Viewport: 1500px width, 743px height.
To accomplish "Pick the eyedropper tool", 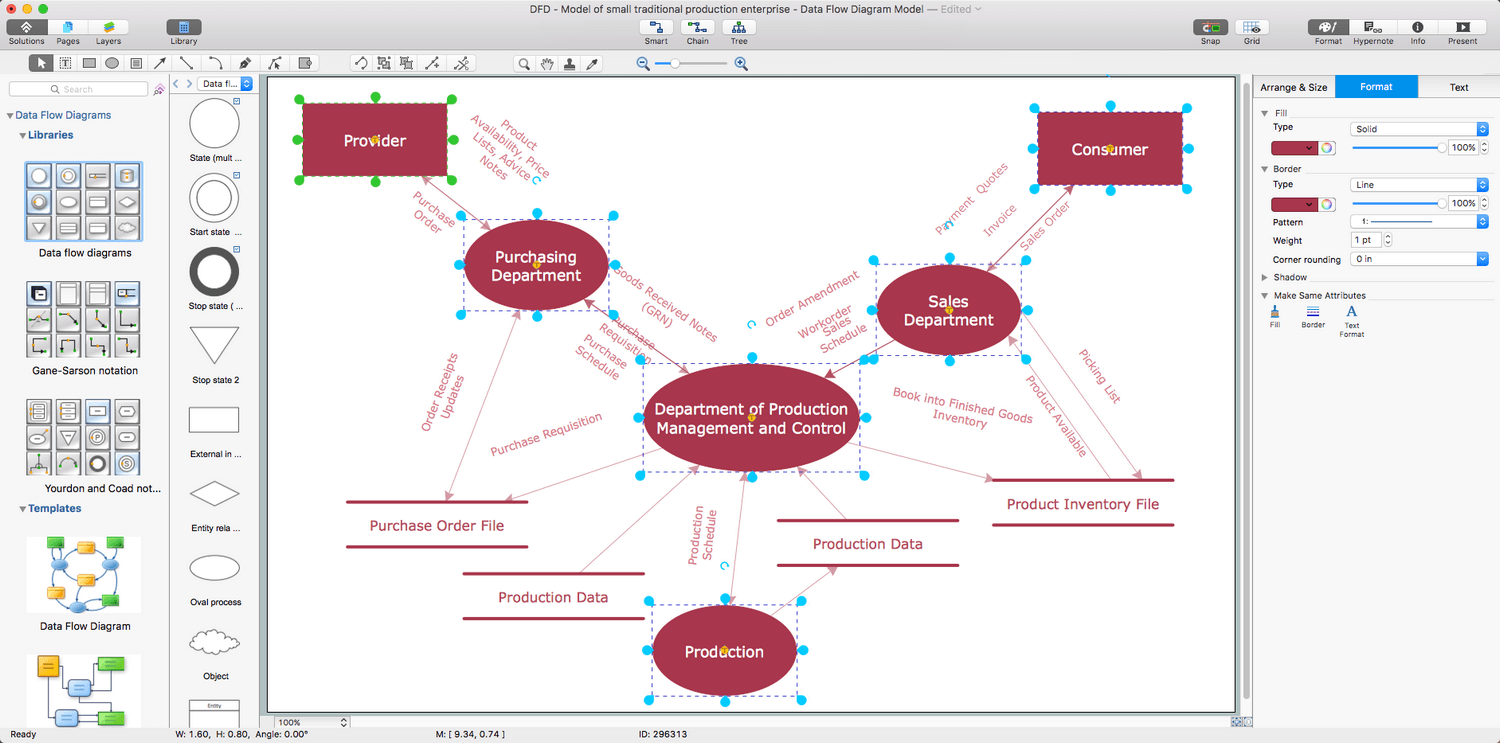I will coord(592,63).
